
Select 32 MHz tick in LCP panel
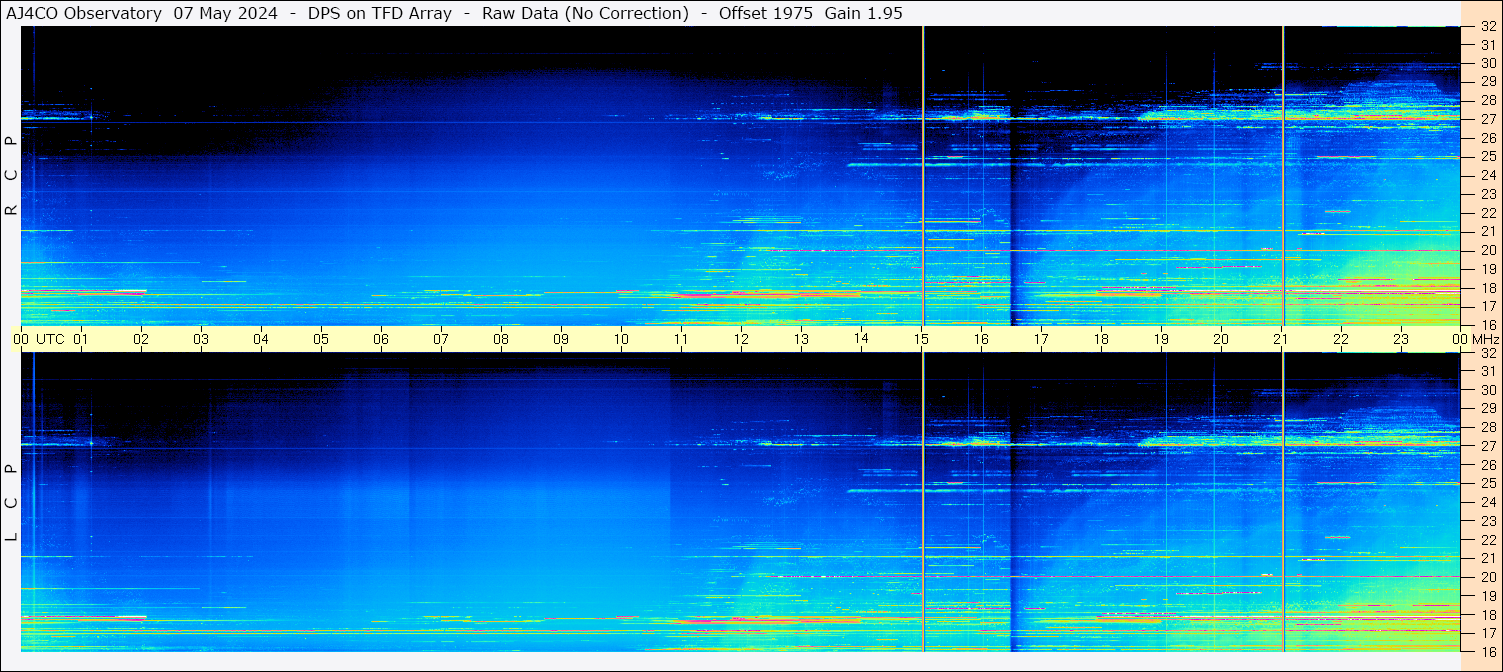pos(1488,353)
